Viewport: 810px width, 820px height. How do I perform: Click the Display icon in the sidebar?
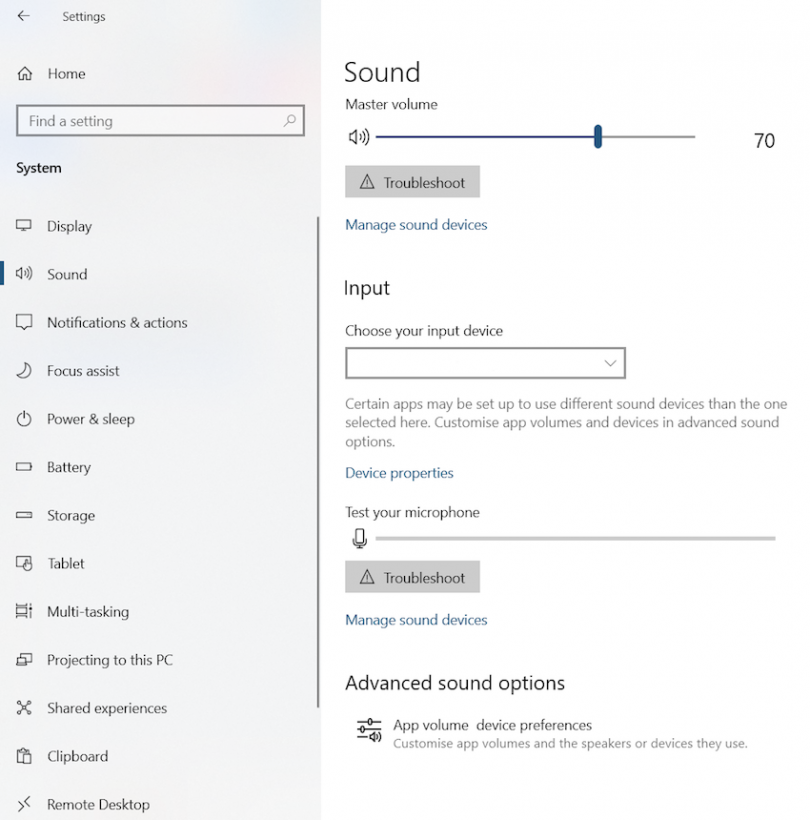coord(28,226)
